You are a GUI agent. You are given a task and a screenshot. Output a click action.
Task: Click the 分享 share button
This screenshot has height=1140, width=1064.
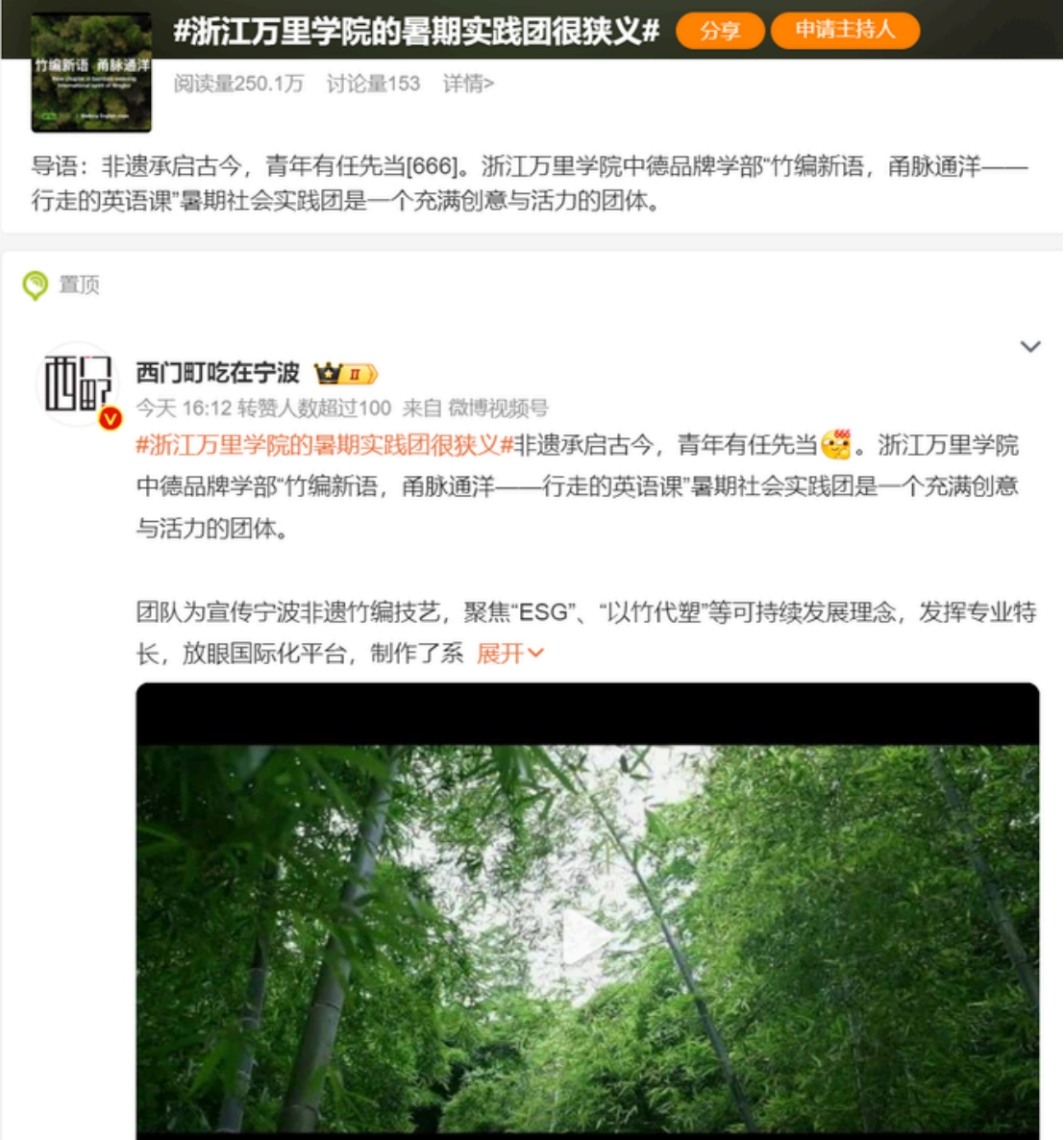coord(720,31)
